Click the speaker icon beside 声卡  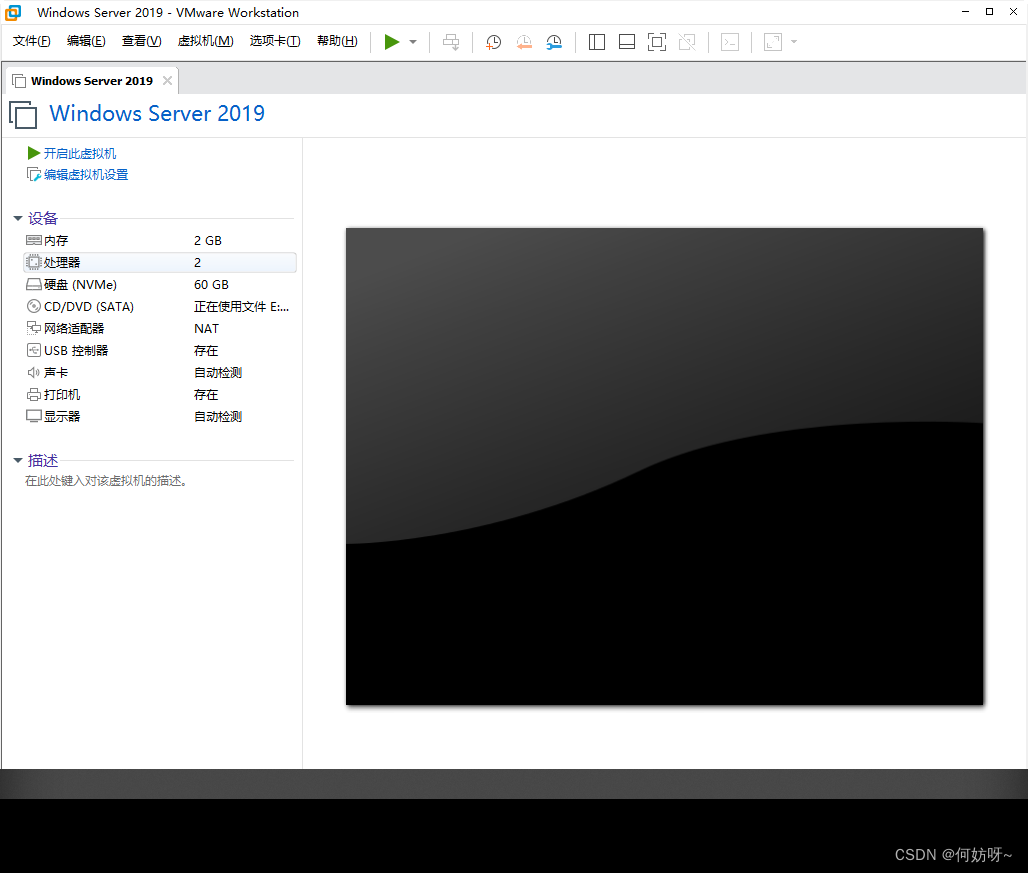coord(33,372)
